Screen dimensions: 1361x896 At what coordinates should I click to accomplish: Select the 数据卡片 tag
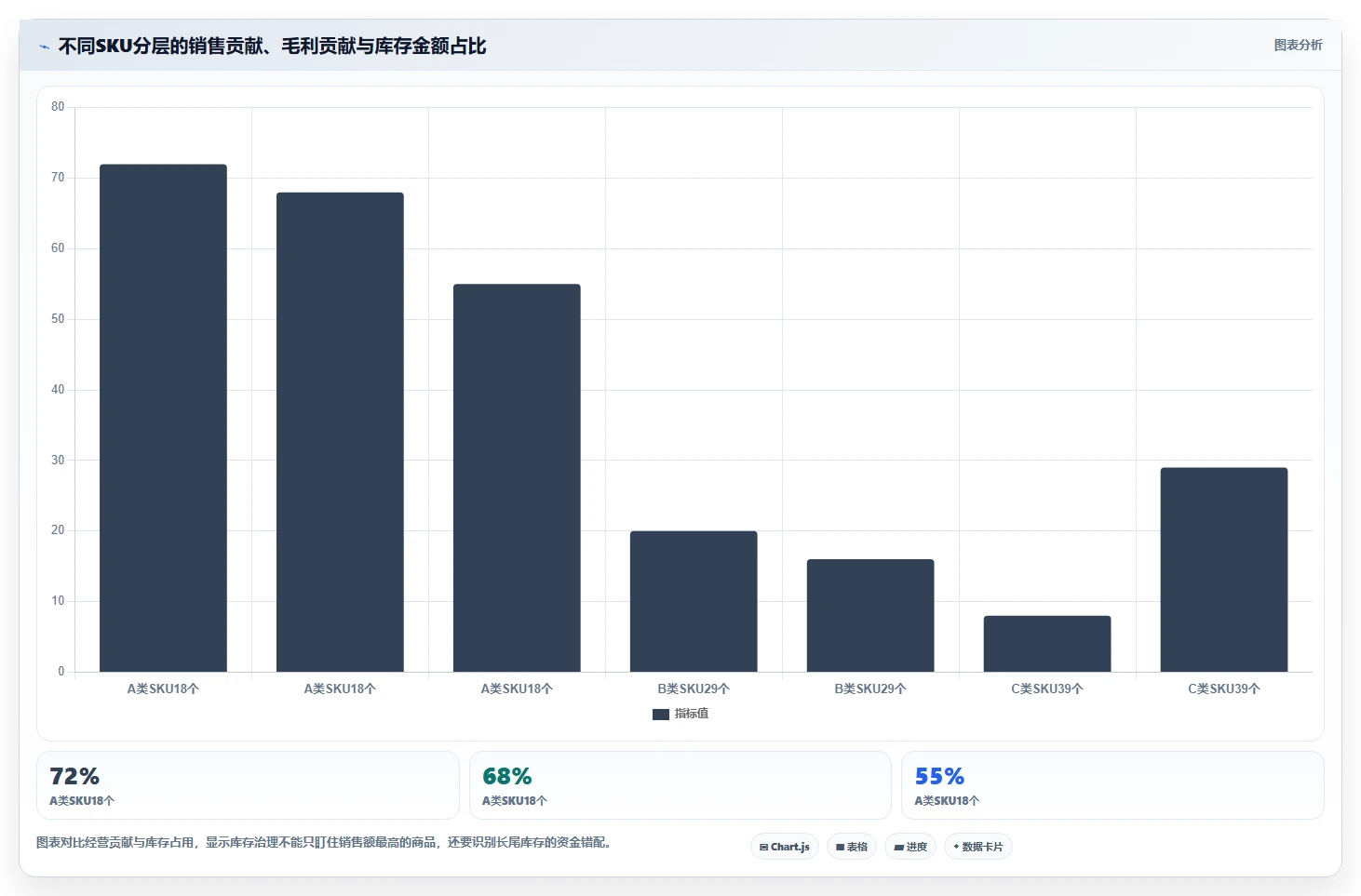point(978,847)
